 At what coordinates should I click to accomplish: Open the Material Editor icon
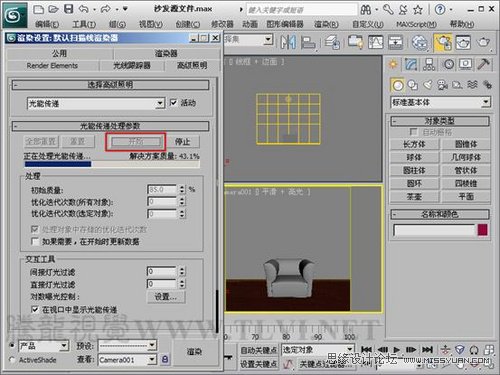(420, 42)
